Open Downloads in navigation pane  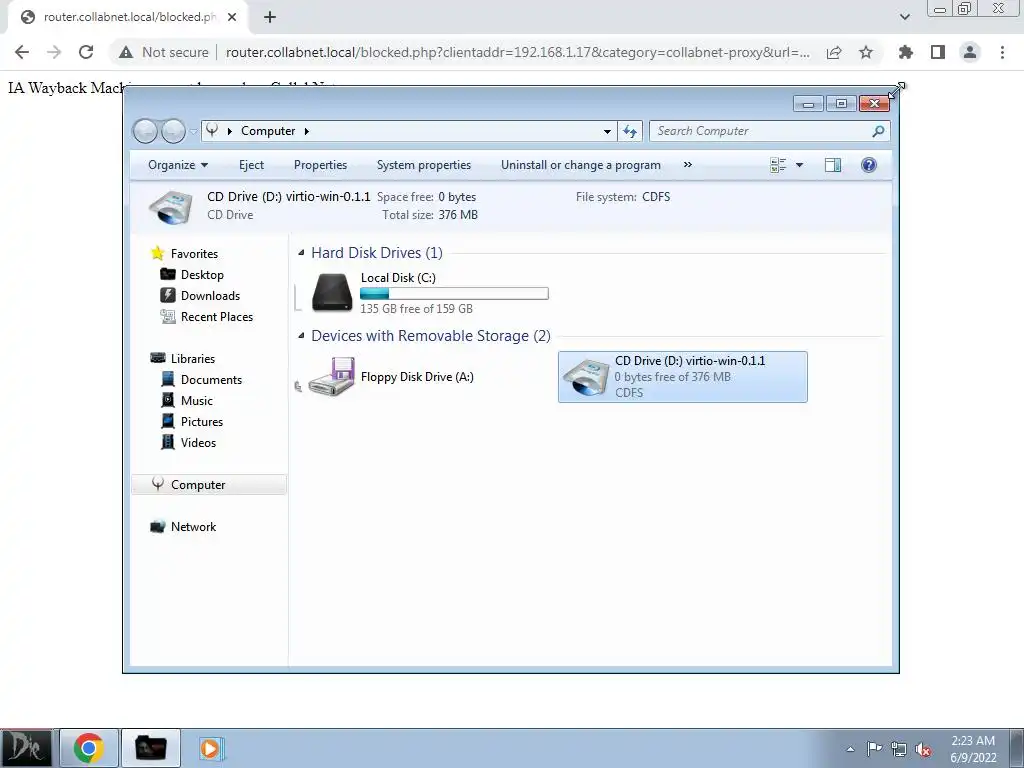click(210, 296)
